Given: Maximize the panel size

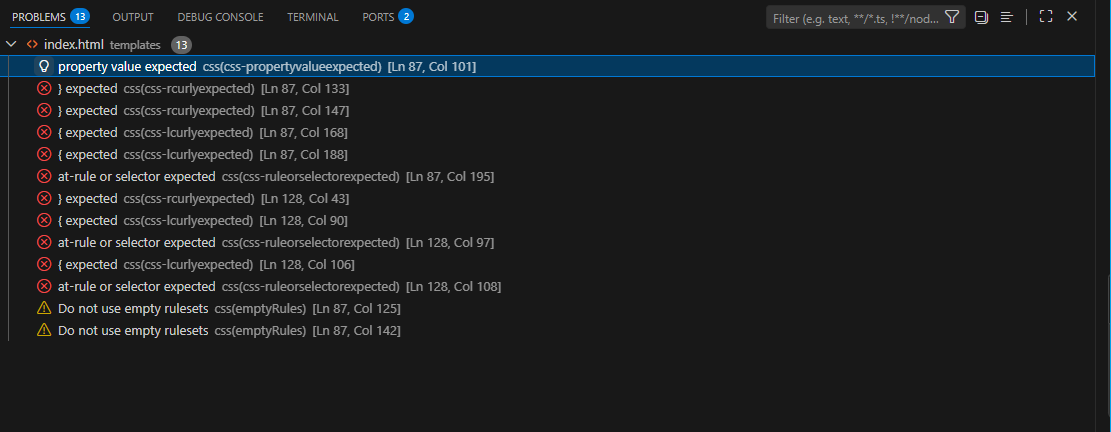Looking at the screenshot, I should click(1046, 16).
